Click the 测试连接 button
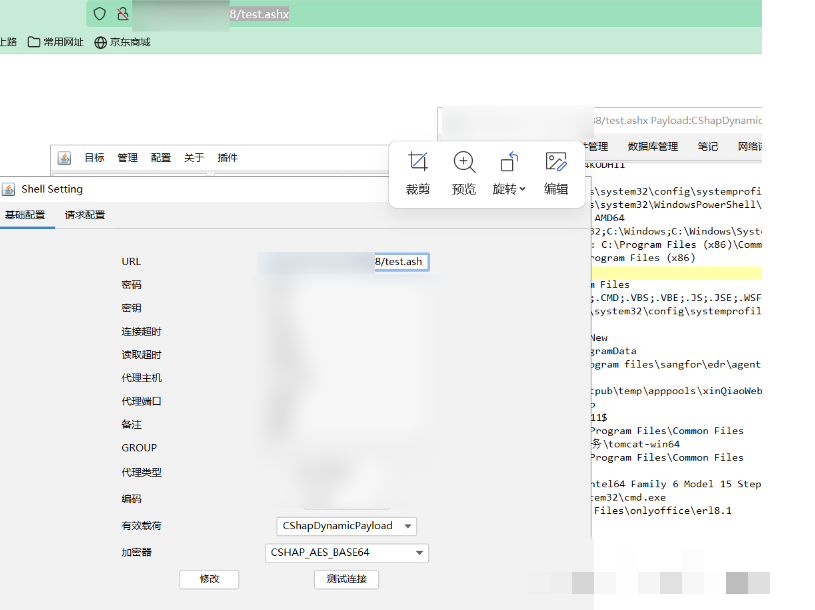 coord(347,579)
